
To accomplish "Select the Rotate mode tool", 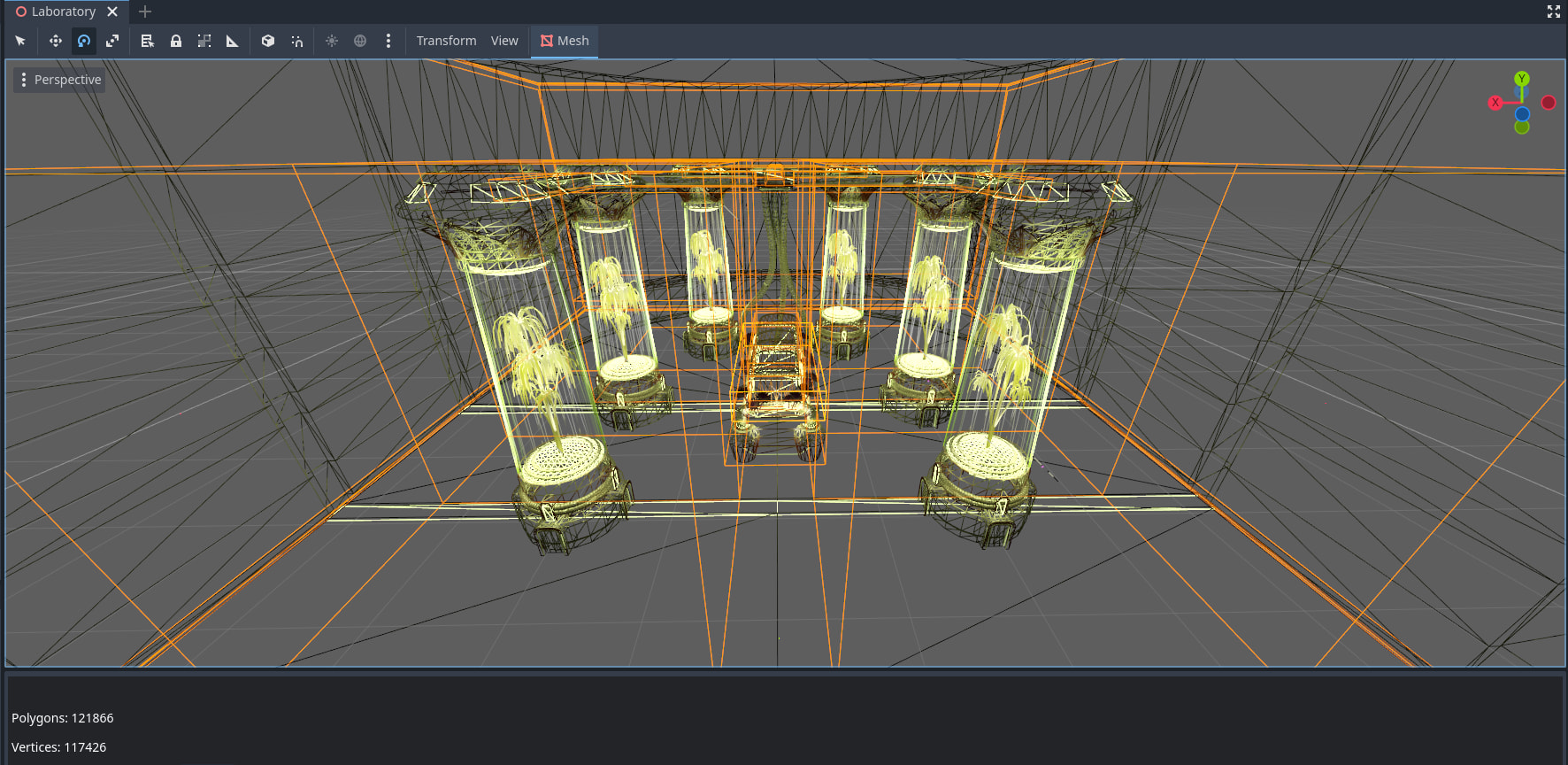I will point(84,41).
